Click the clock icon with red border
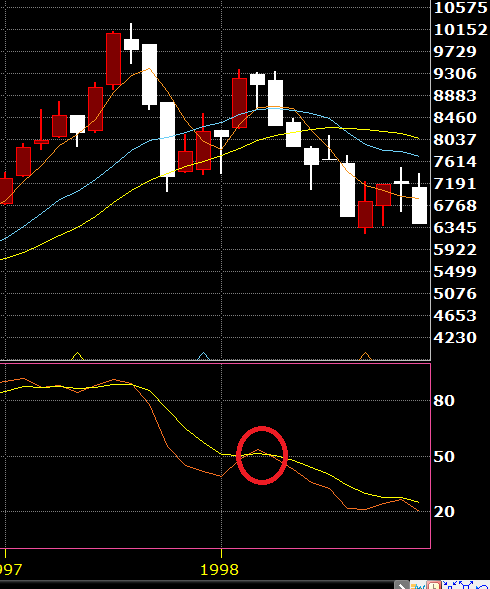Image resolution: width=490 pixels, height=589 pixels. [434, 585]
